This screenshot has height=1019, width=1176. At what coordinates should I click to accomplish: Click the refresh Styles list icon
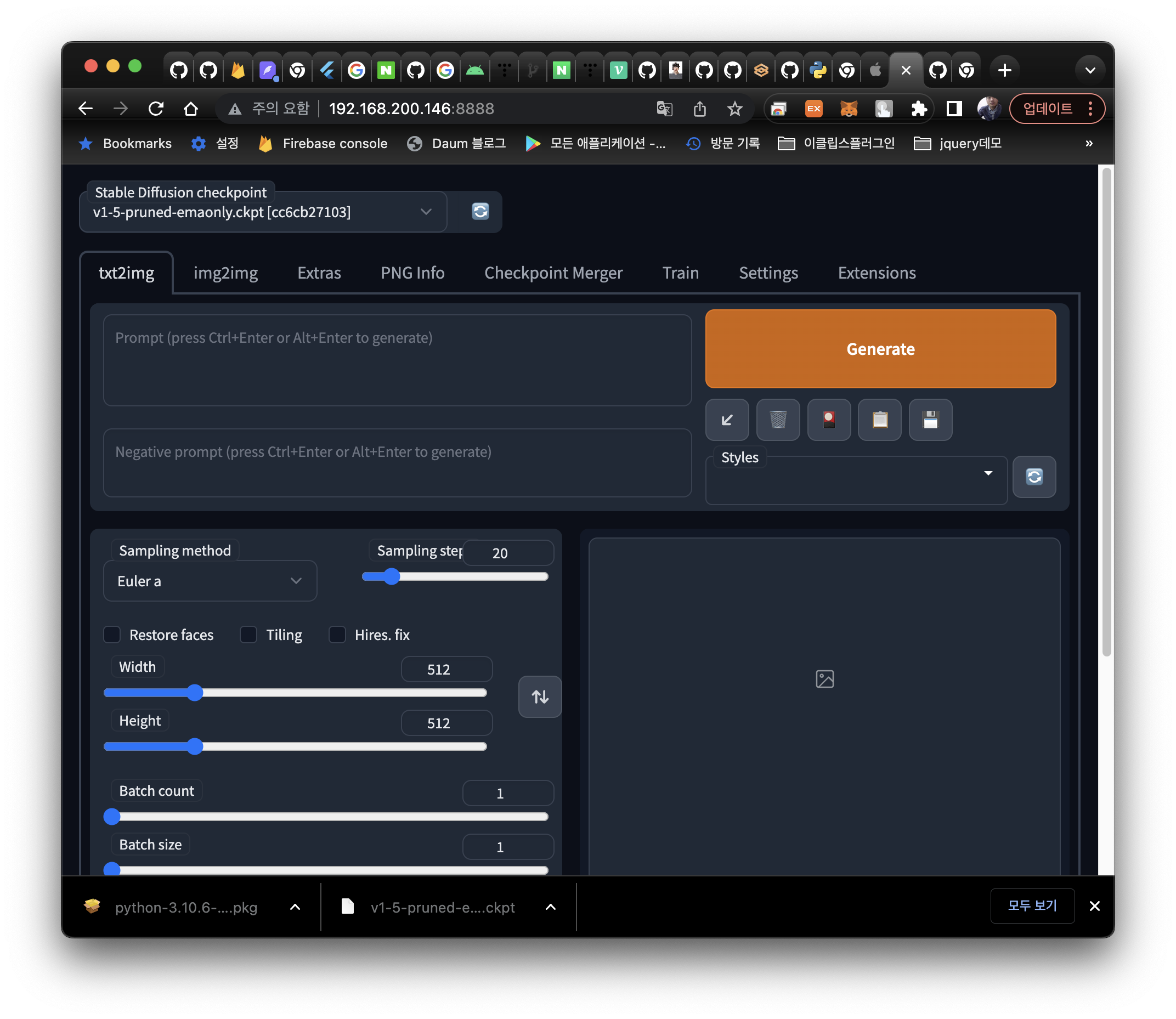click(1034, 477)
